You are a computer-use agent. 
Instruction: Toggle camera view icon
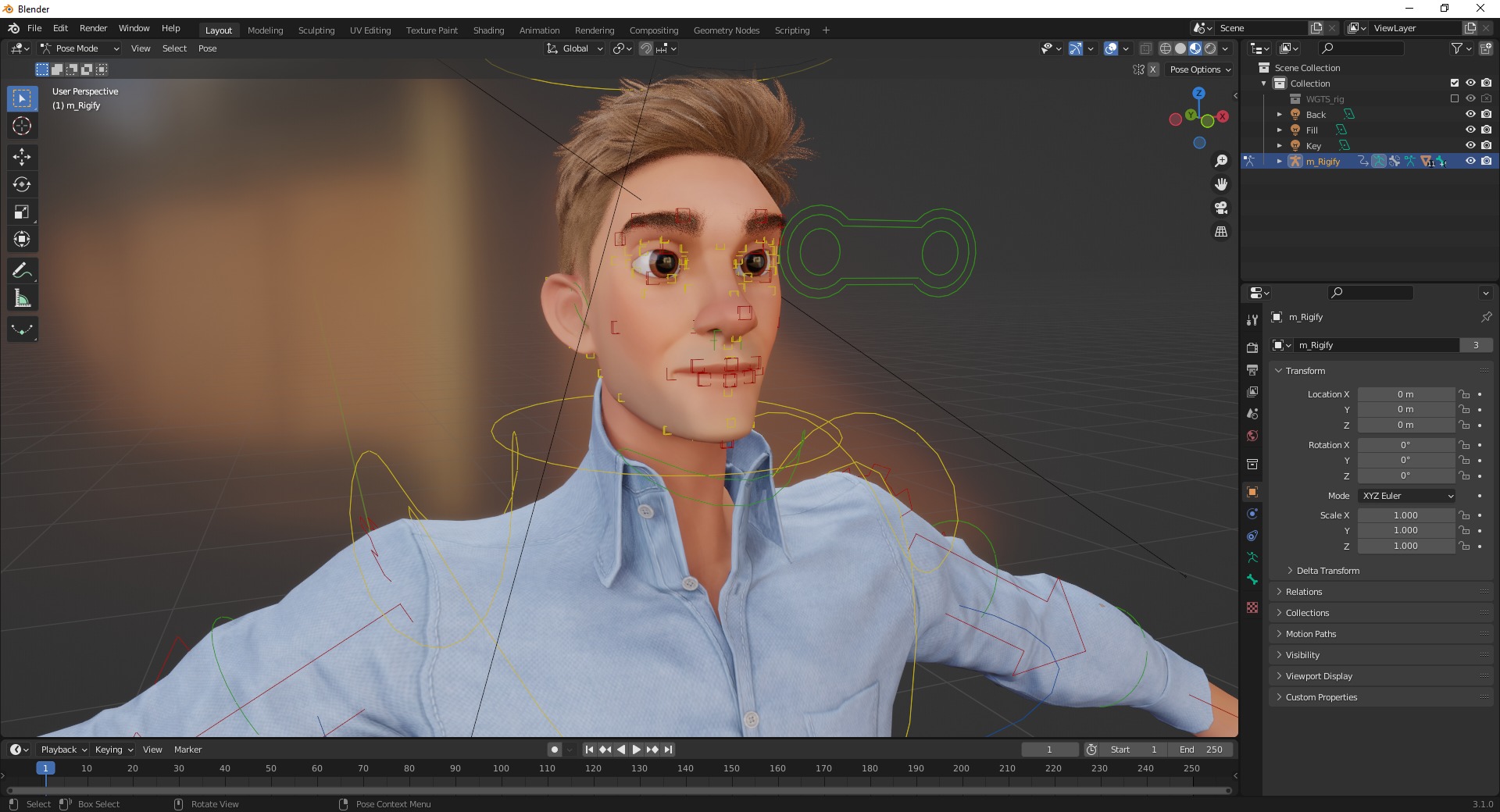(1221, 208)
